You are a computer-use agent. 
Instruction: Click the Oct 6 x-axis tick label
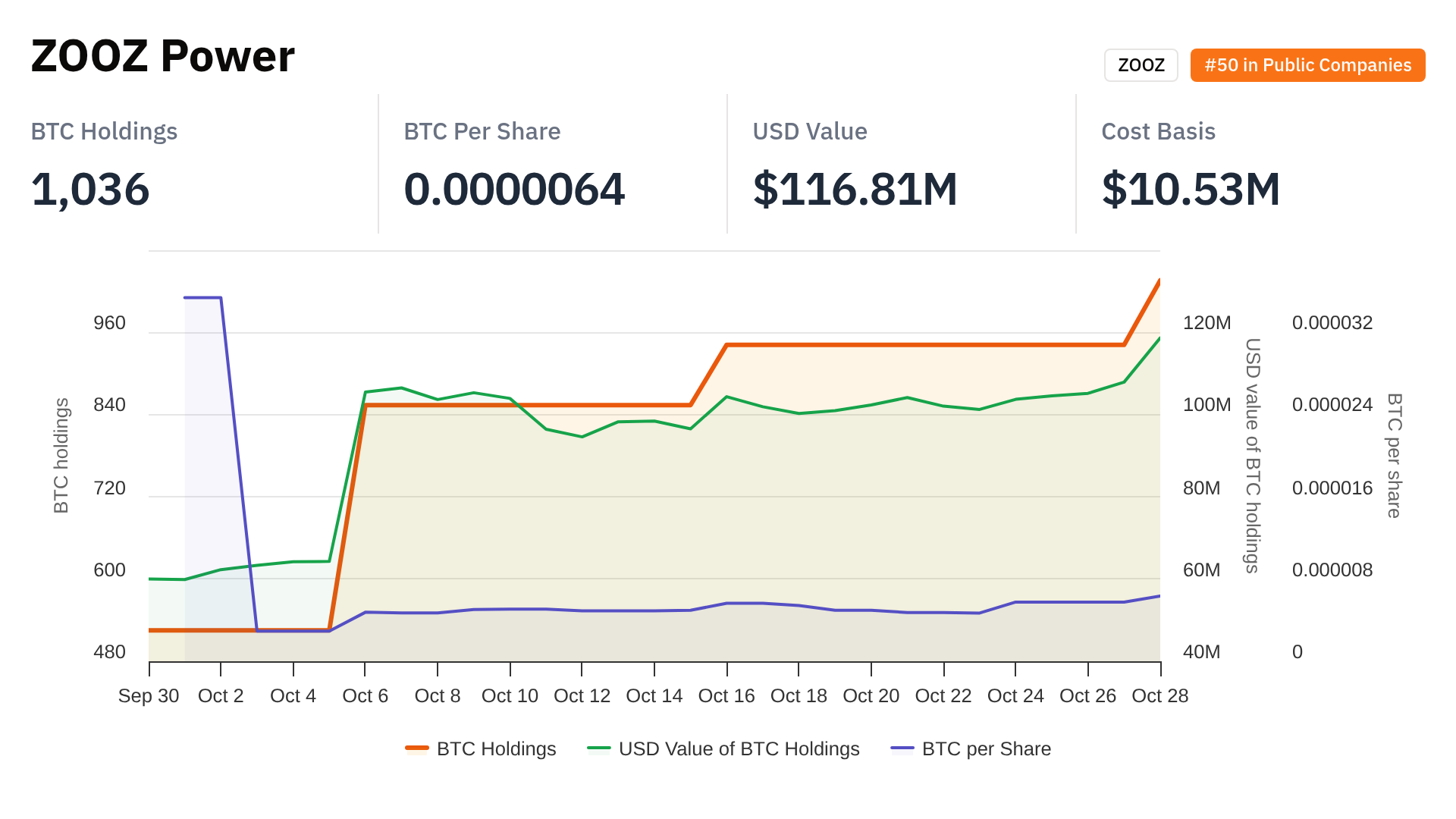[365, 695]
